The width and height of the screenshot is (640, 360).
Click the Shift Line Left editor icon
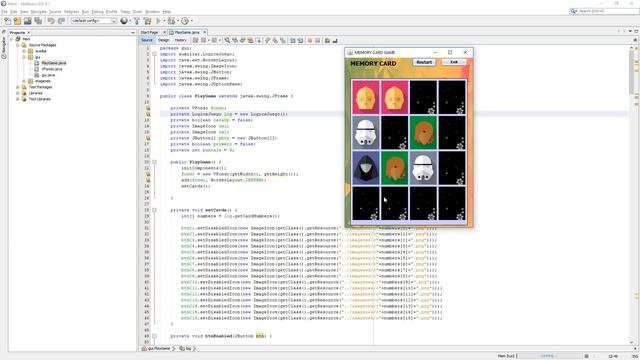click(293, 40)
